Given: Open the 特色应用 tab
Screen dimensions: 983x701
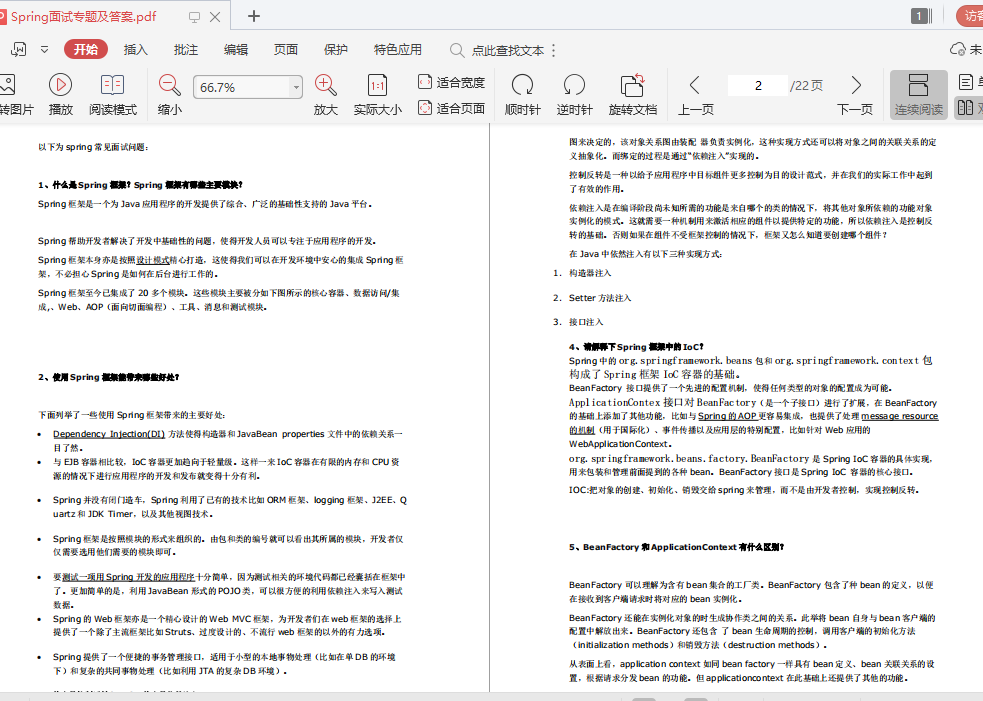Looking at the screenshot, I should 397,50.
